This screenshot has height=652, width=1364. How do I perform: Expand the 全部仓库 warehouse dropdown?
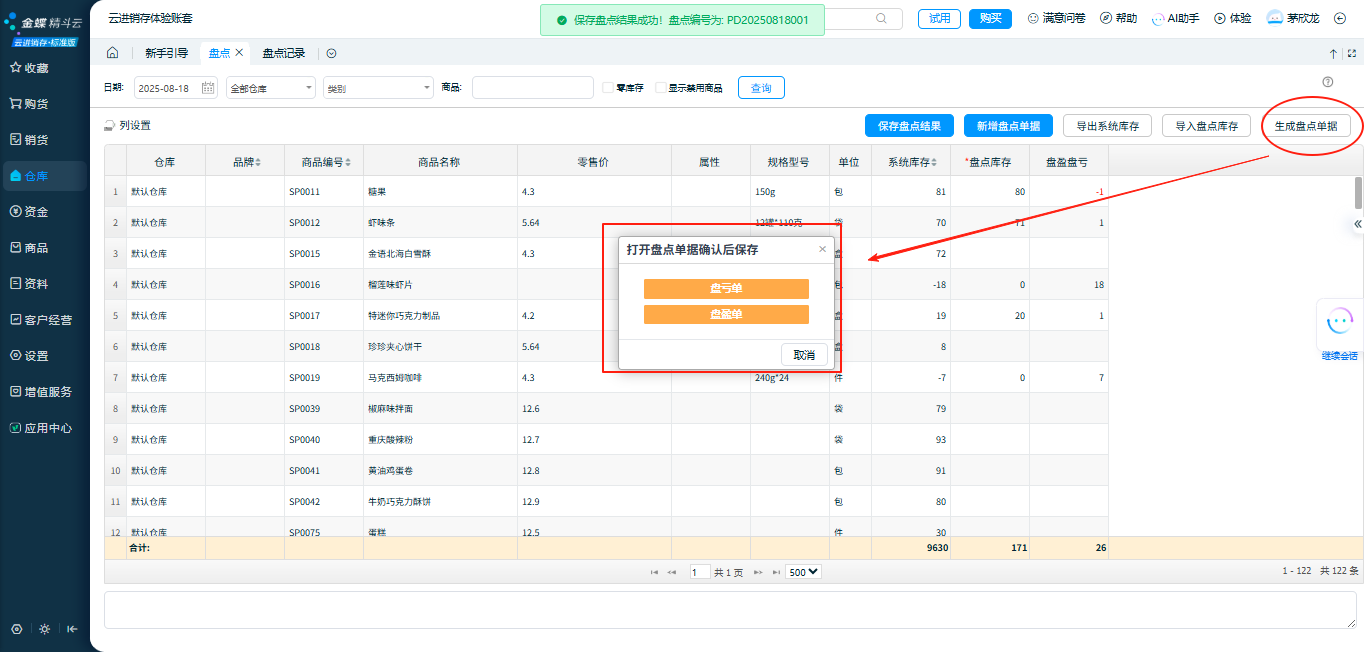click(271, 88)
